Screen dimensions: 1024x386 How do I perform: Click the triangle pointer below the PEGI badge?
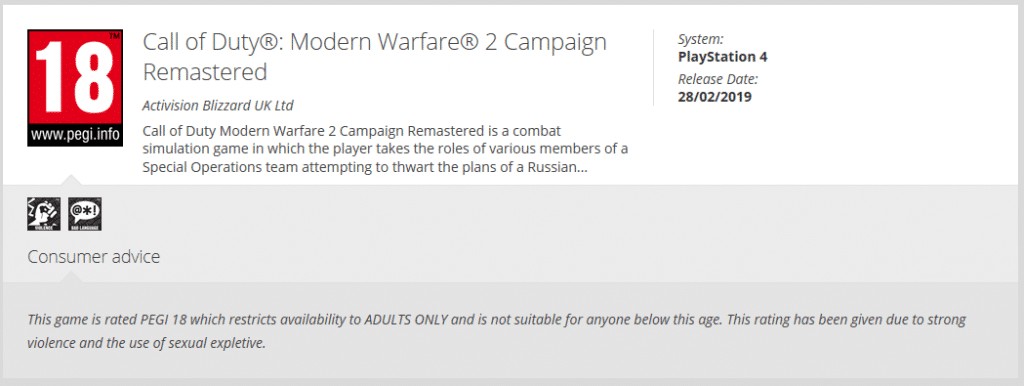72,180
